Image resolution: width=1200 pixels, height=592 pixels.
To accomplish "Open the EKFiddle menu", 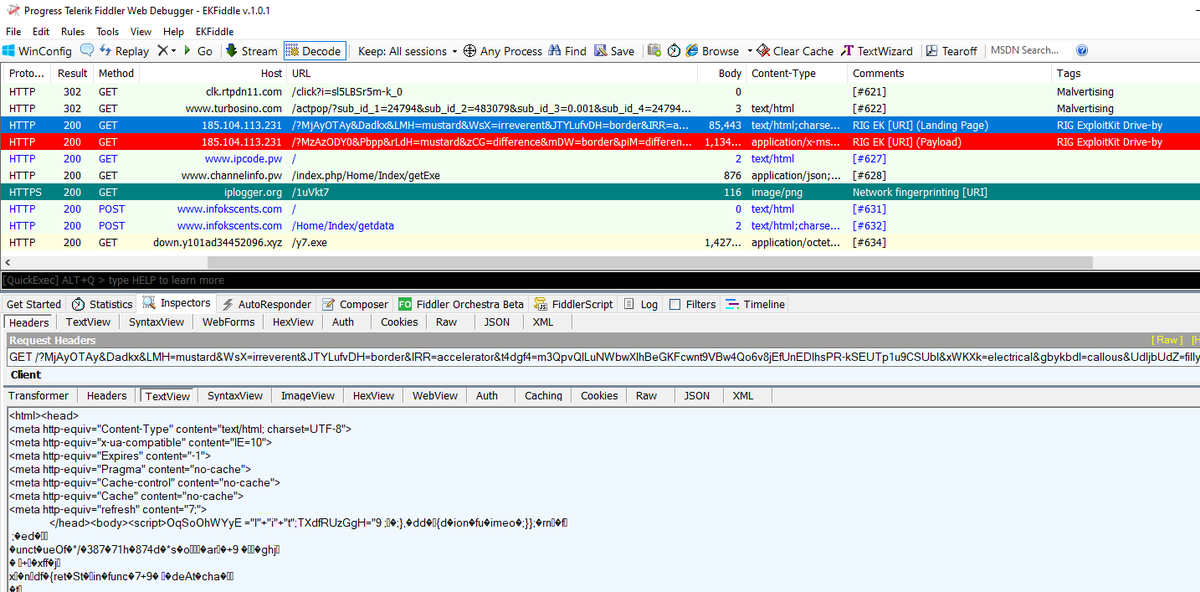I will tap(214, 32).
